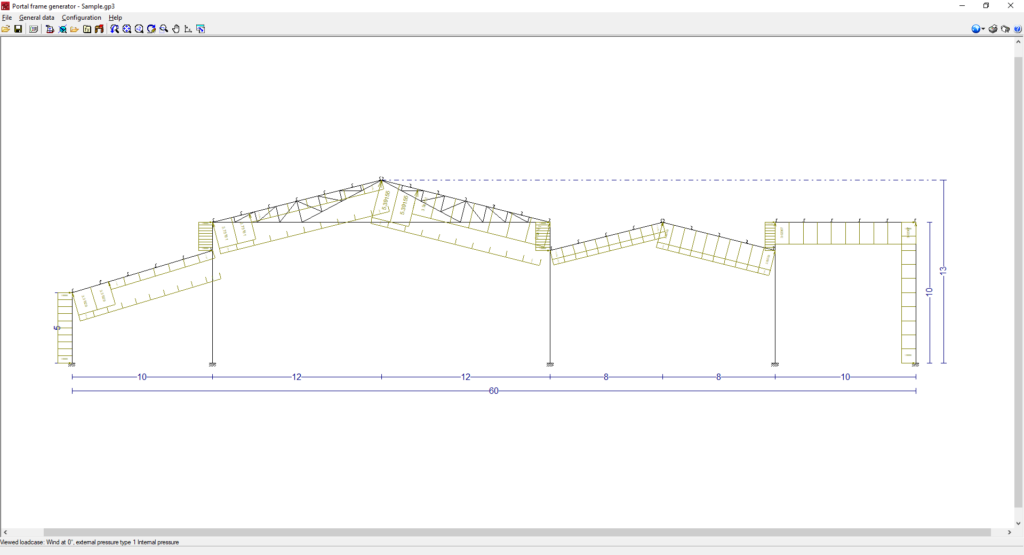The height and width of the screenshot is (555, 1024).
Task: Click the app icon in title bar
Action: 5,6
